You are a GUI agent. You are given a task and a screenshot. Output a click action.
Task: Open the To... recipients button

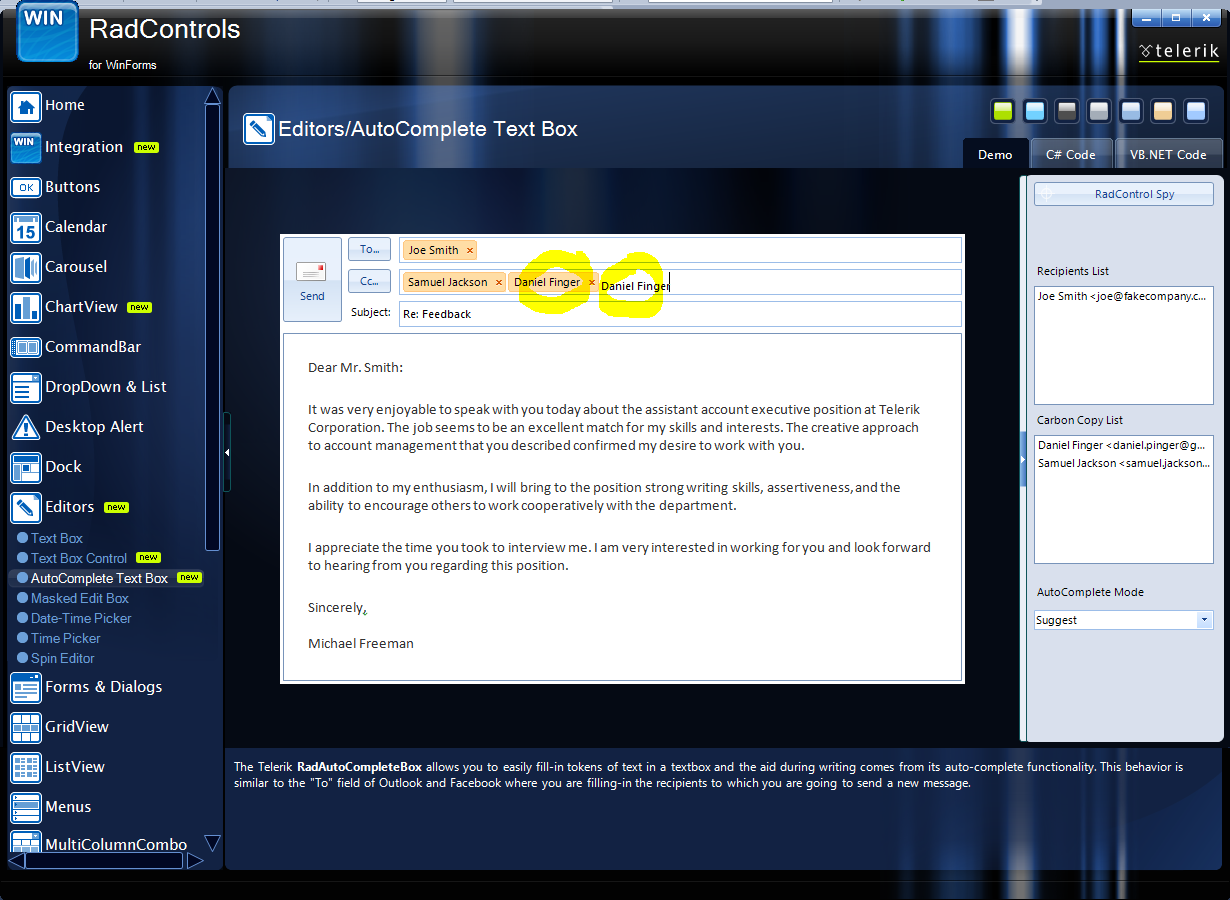click(x=370, y=249)
